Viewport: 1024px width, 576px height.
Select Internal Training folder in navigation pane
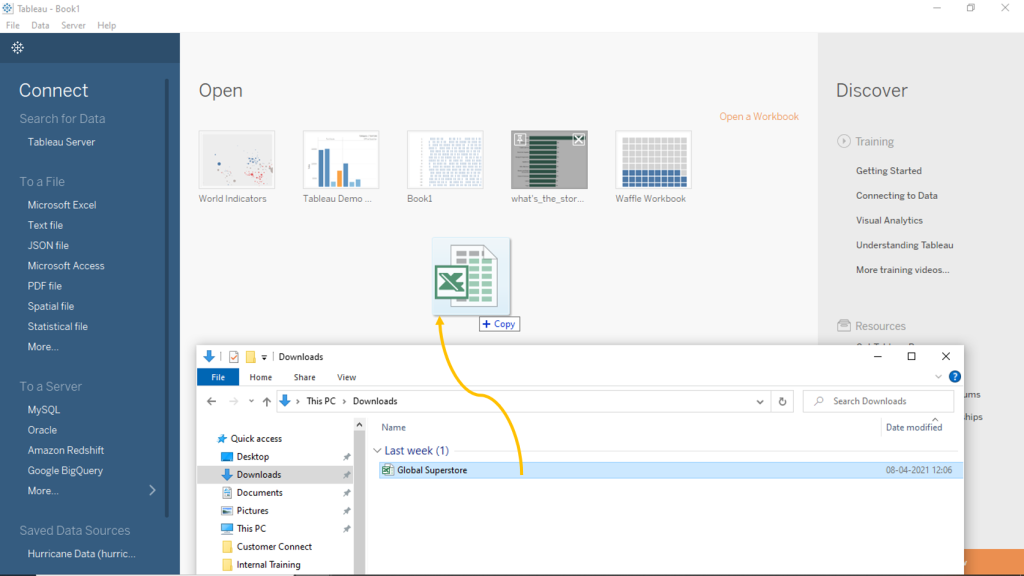268,565
